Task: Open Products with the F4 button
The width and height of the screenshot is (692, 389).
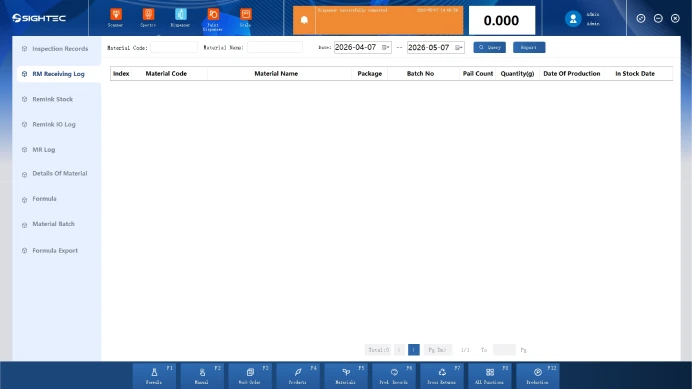Action: click(298, 376)
